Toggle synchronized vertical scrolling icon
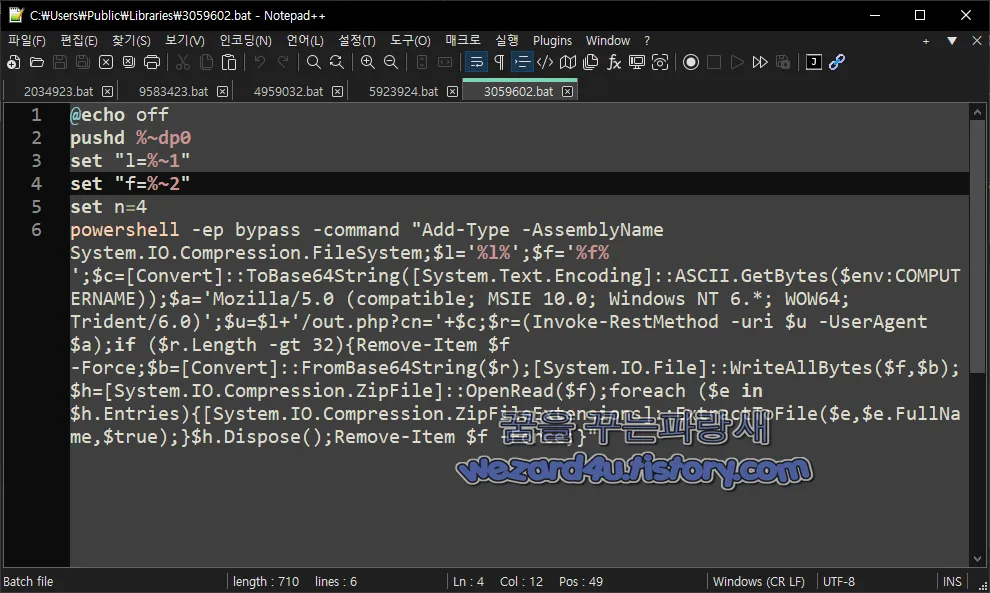This screenshot has width=990, height=593. tap(422, 62)
